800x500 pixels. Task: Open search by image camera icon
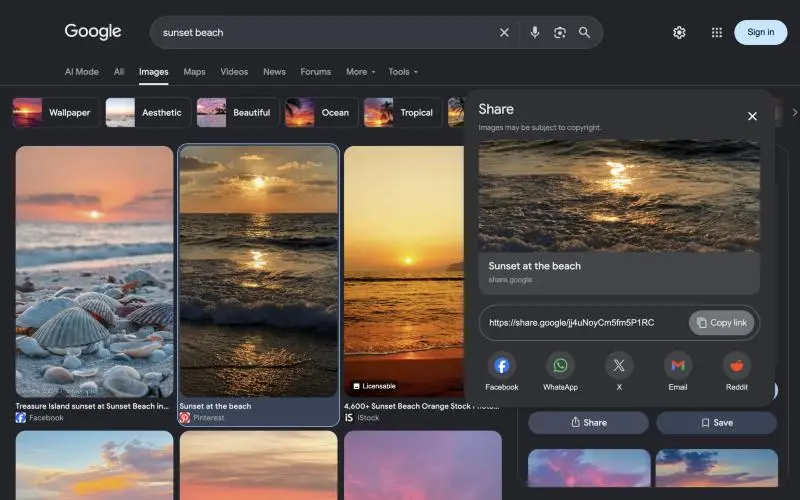[x=560, y=33]
